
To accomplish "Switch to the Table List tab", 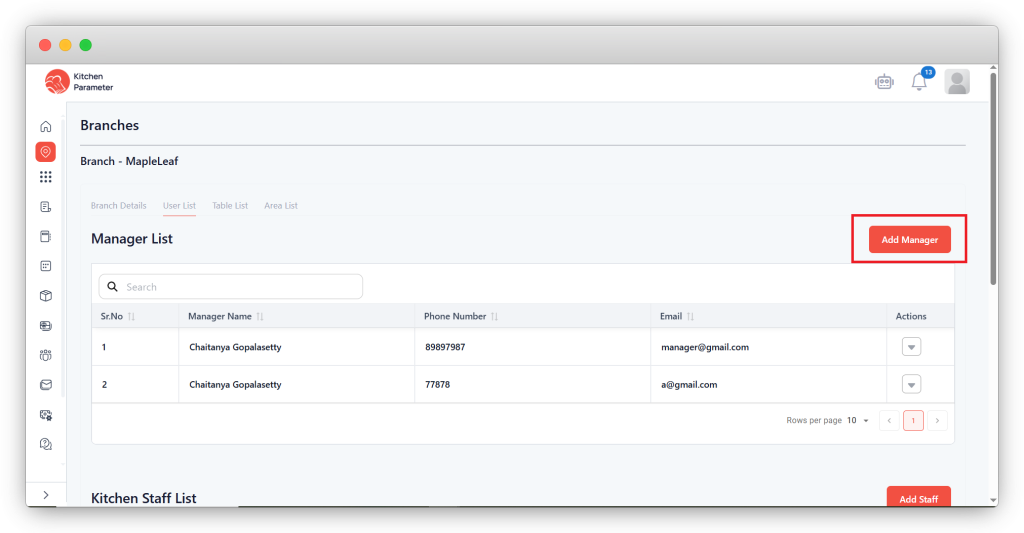I will [230, 206].
